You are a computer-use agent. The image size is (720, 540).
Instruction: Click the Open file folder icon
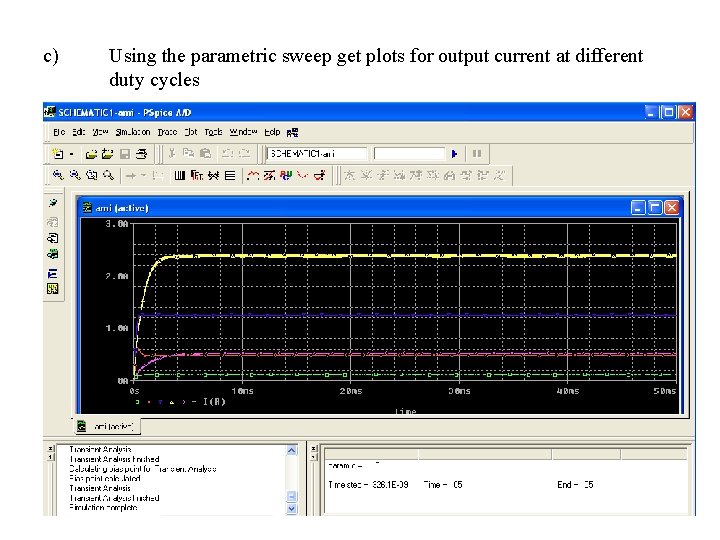tap(91, 154)
